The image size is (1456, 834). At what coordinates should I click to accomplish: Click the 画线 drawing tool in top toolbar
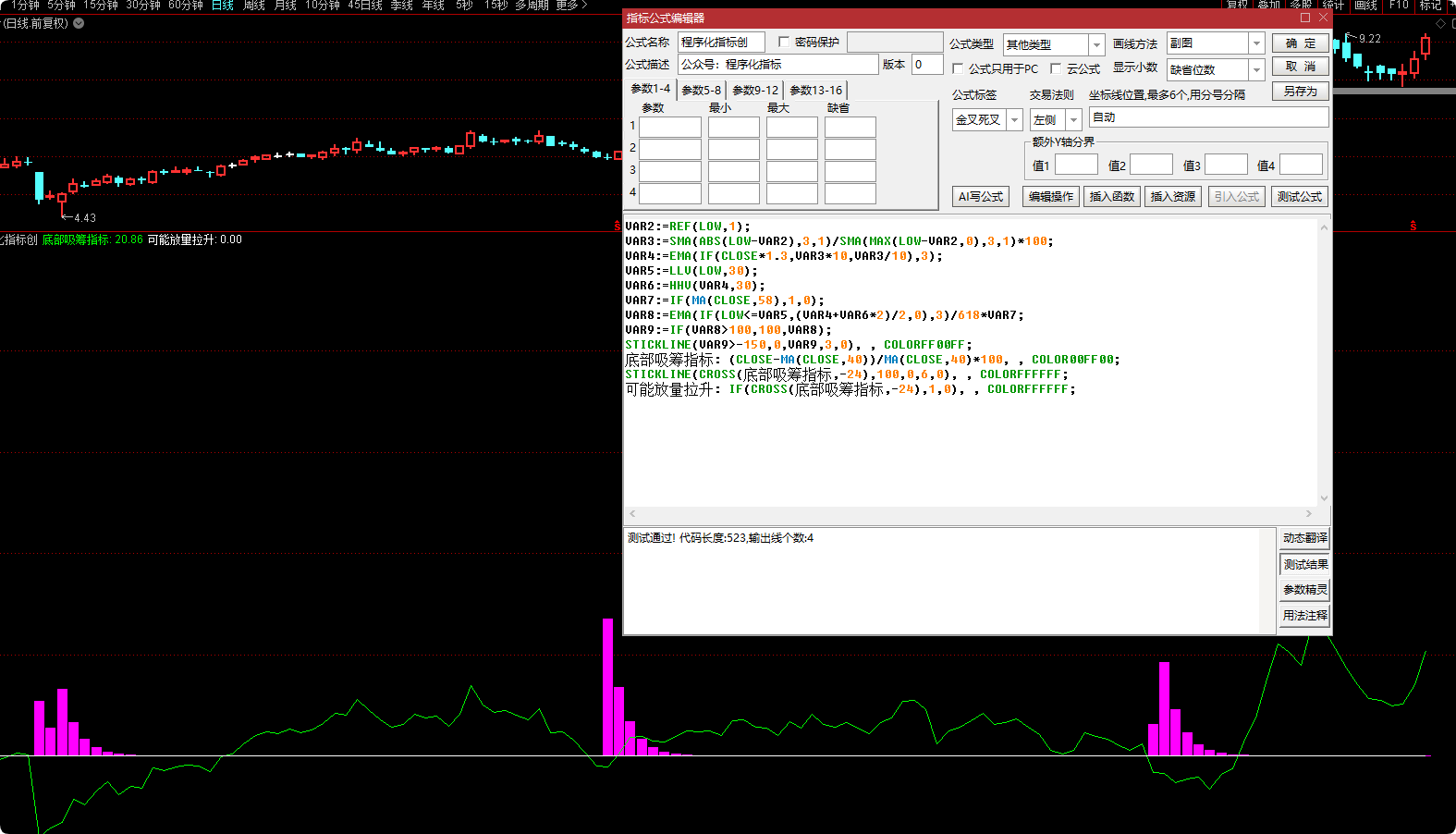[x=1365, y=6]
